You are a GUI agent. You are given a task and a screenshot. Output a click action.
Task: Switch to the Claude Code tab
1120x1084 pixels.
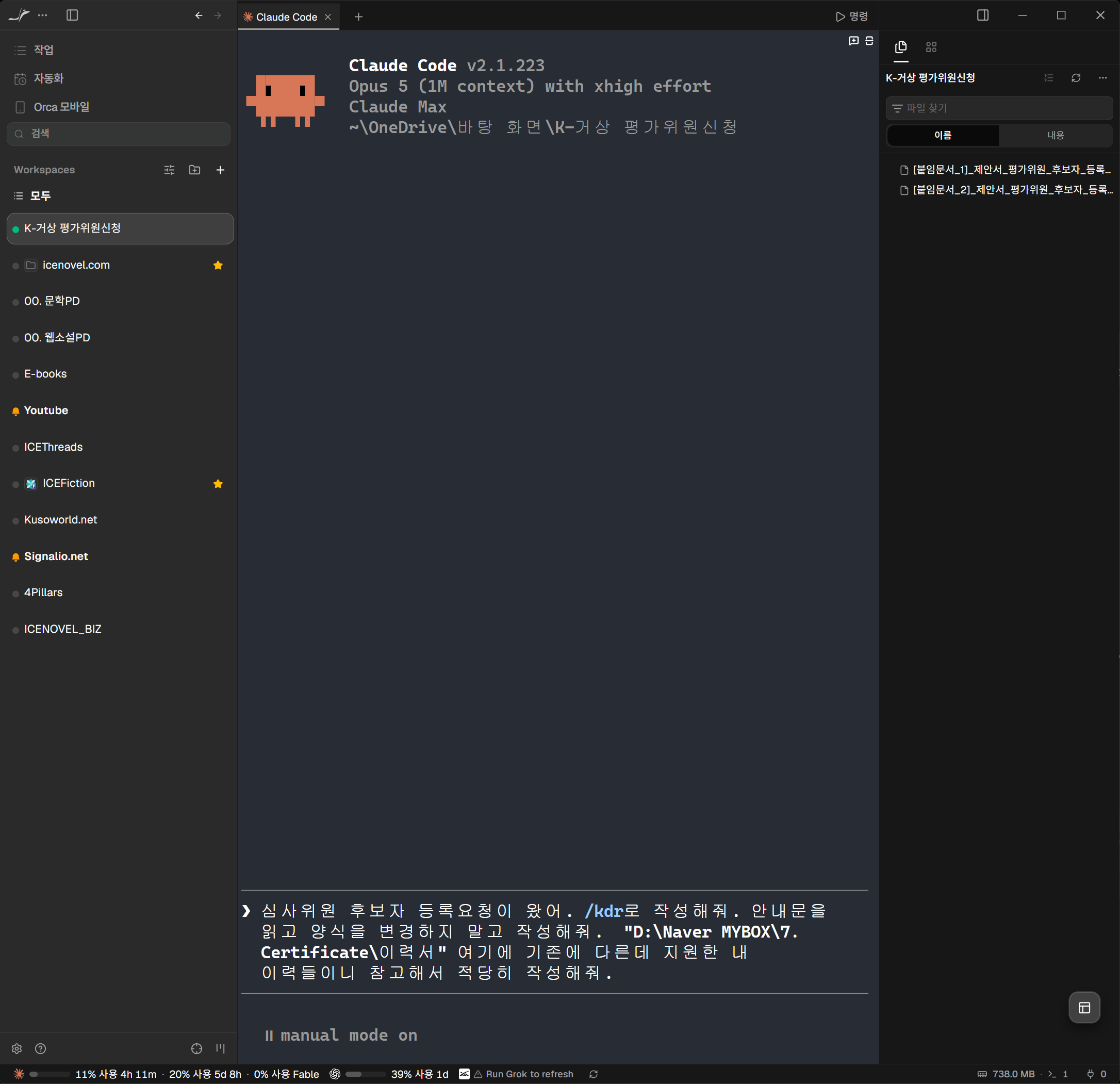pyautogui.click(x=287, y=17)
